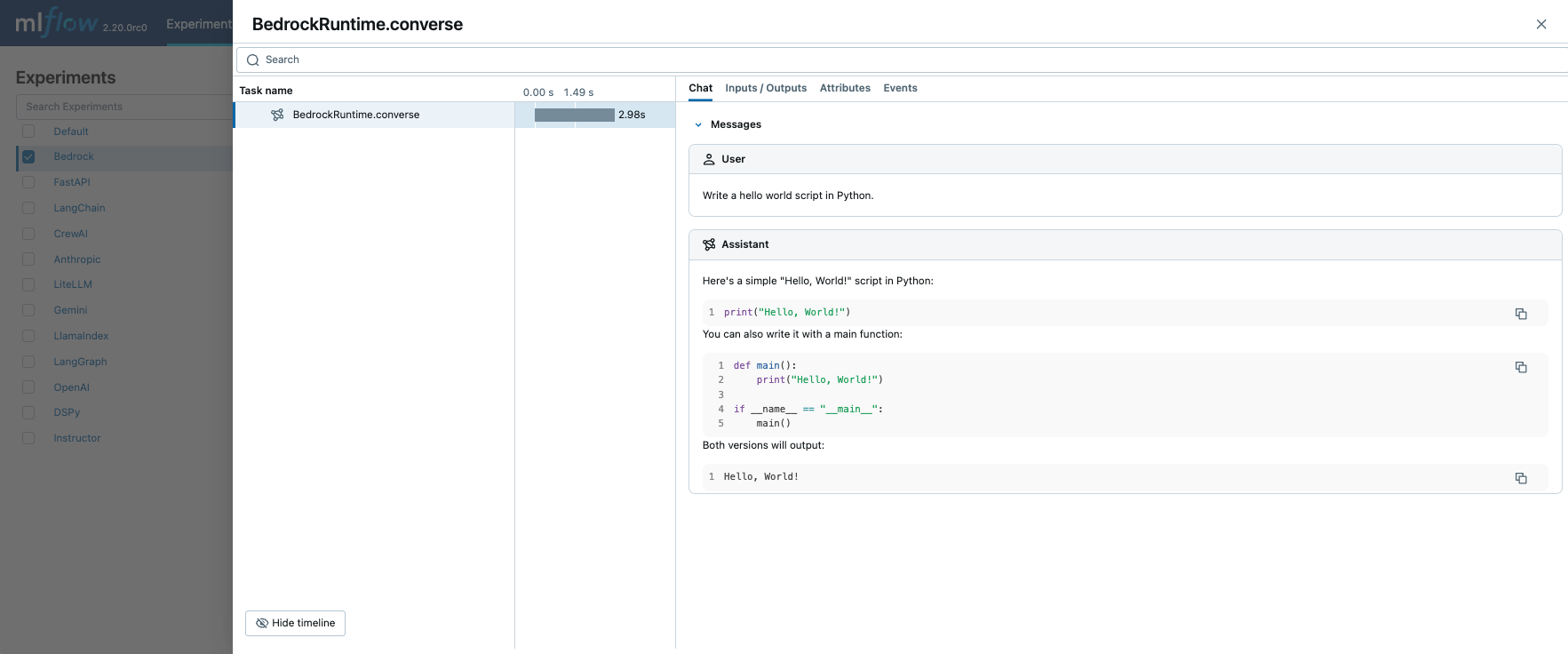Screen dimensions: 1568x654
Task: Open the LiteLLM experiment link
Action: pyautogui.click(x=73, y=284)
